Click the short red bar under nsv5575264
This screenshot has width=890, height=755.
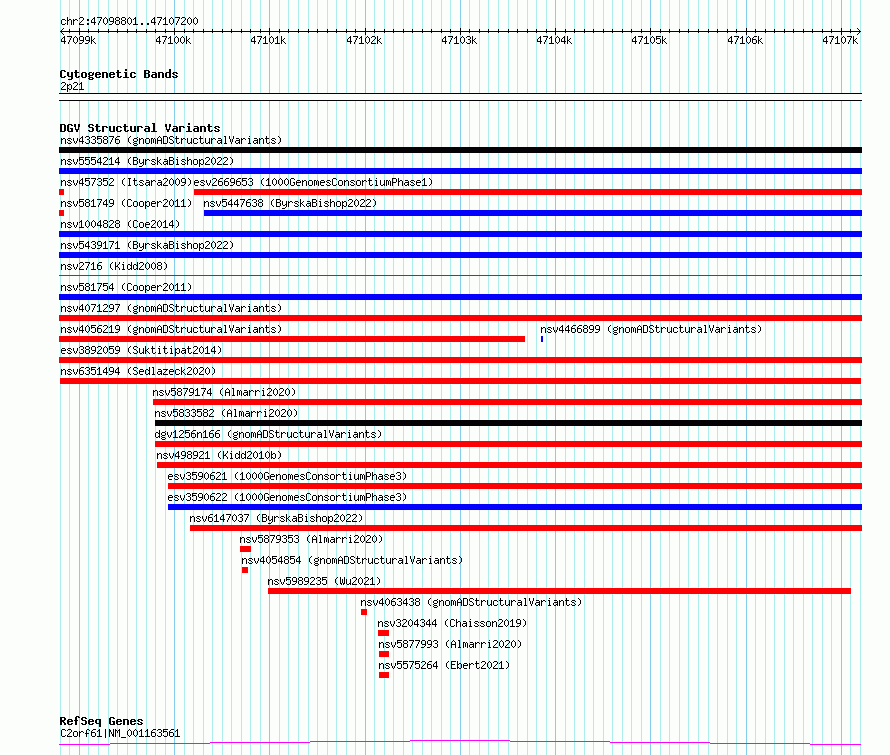[384, 675]
